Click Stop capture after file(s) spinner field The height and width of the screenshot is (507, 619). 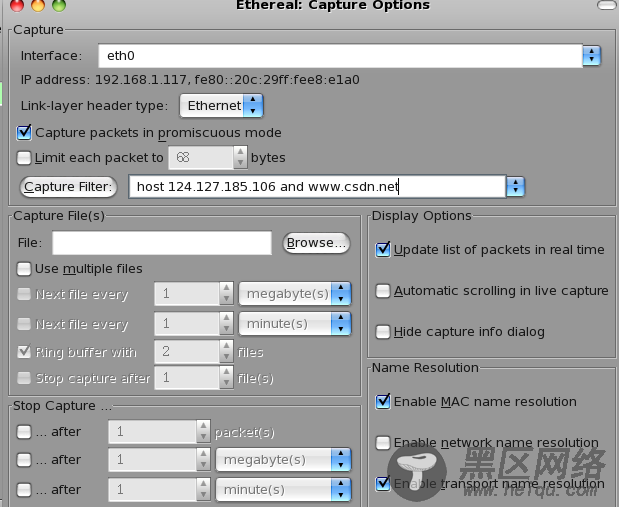[x=194, y=378]
